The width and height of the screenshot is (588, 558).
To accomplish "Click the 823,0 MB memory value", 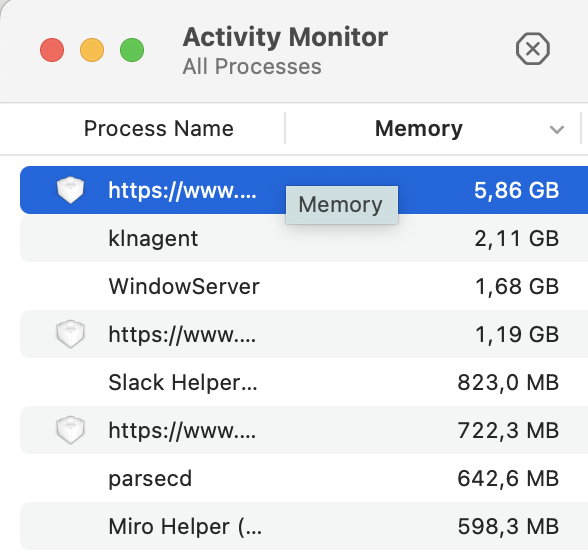I will click(x=508, y=382).
